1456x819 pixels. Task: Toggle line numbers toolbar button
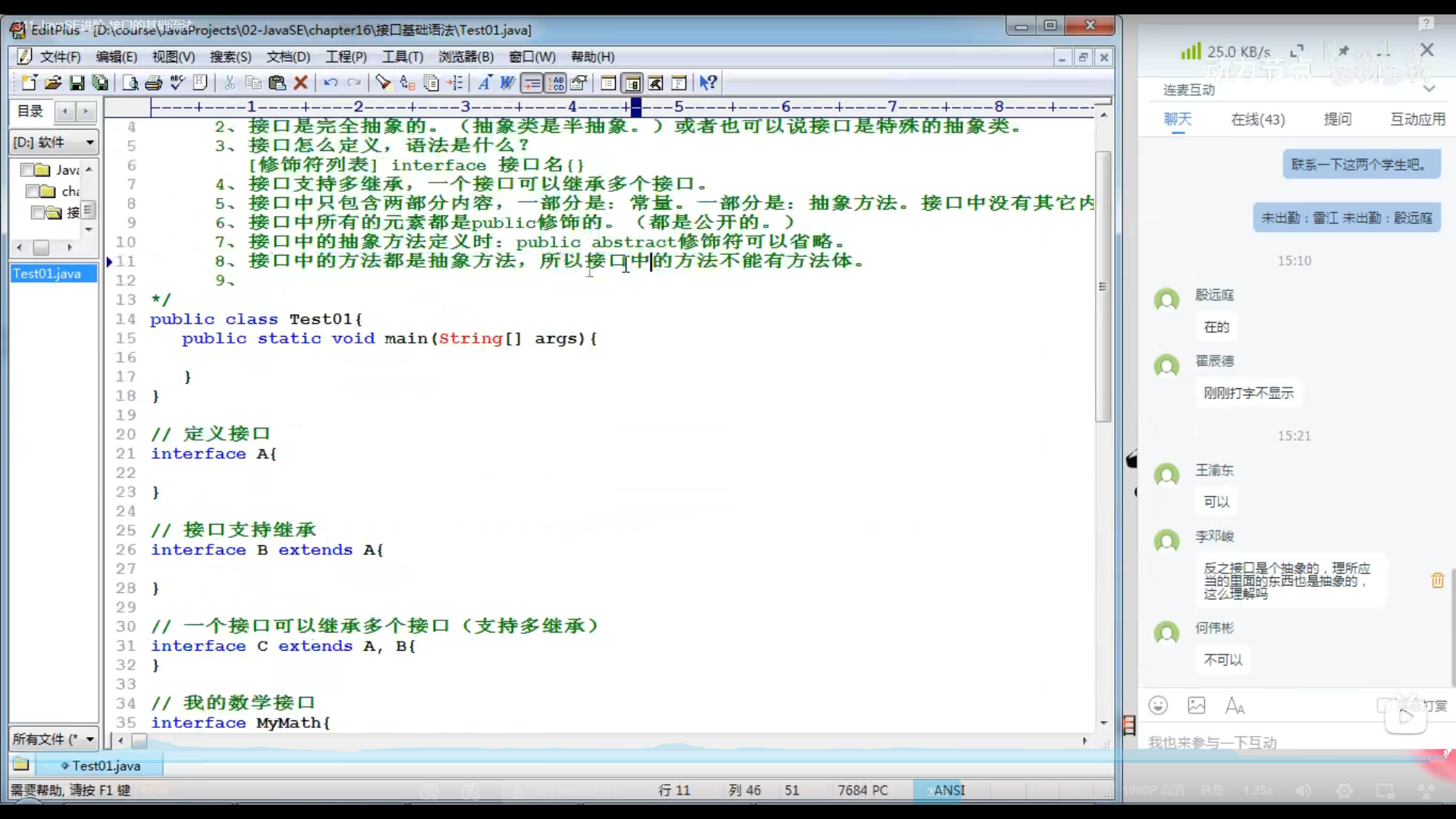click(556, 83)
